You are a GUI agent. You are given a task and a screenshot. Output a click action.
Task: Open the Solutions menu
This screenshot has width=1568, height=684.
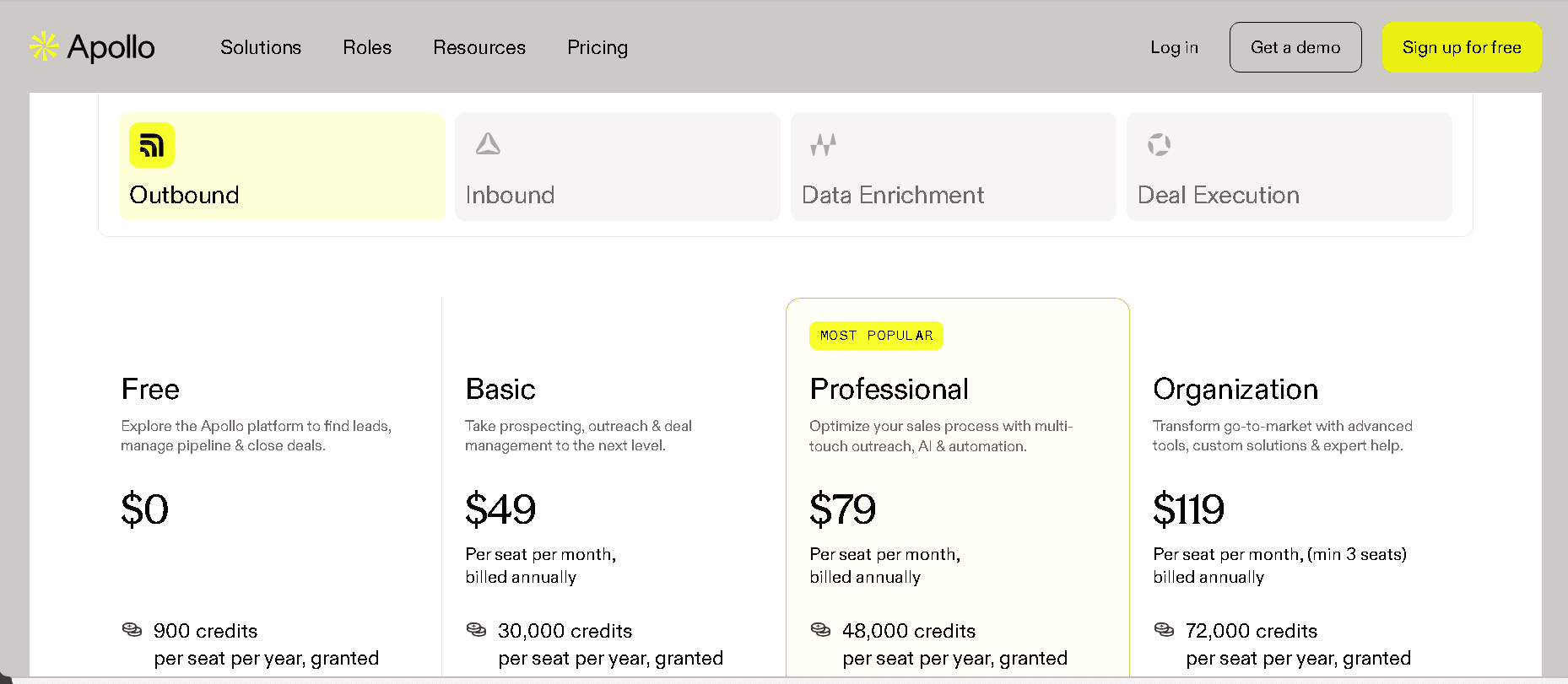[261, 47]
